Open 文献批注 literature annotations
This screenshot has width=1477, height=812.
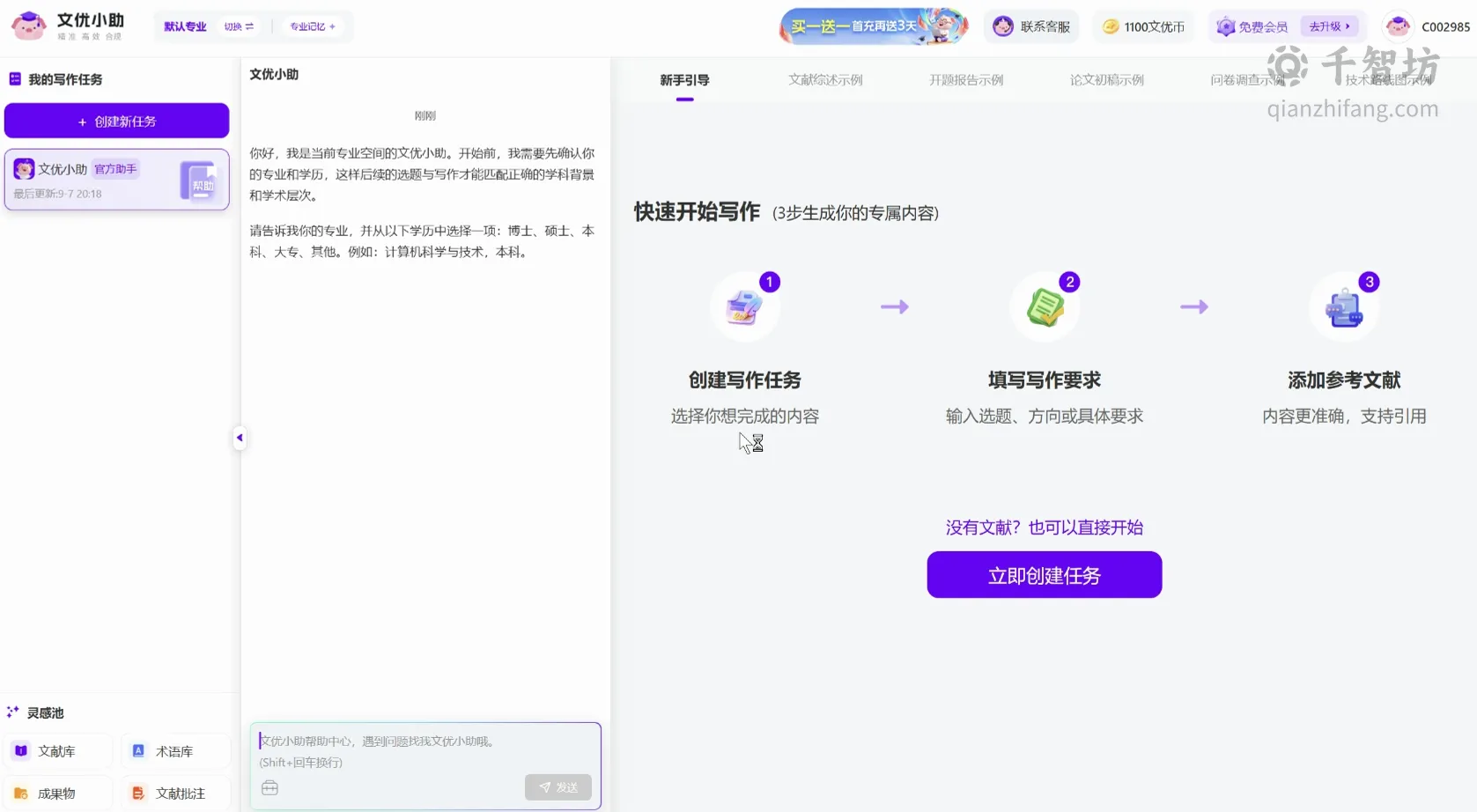point(175,794)
